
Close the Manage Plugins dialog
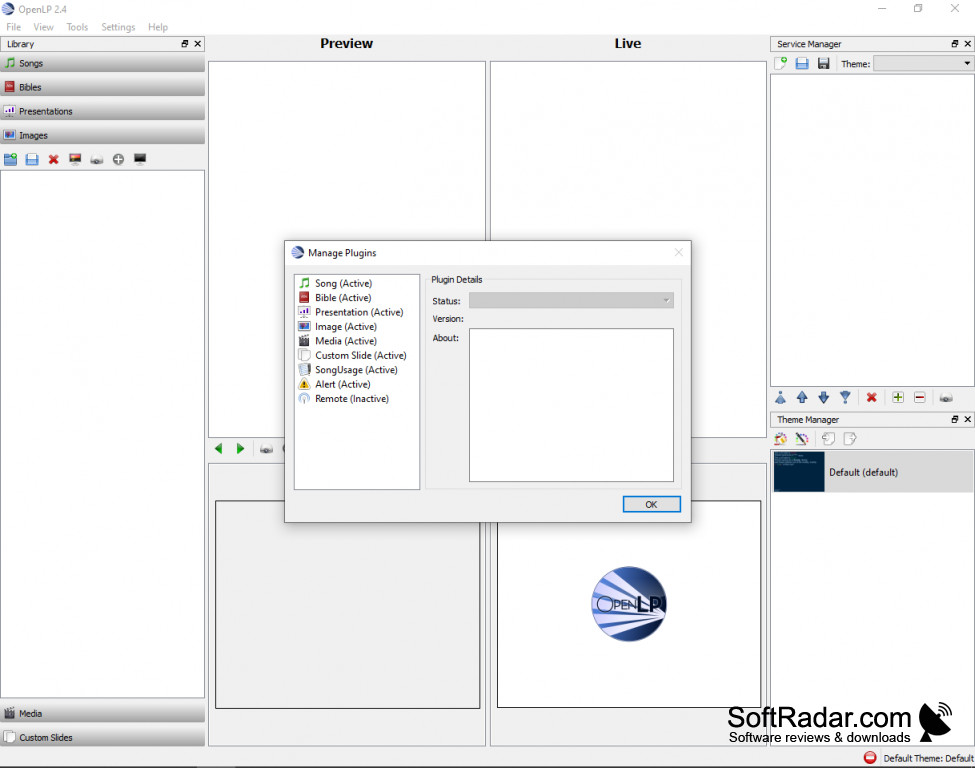tap(678, 252)
